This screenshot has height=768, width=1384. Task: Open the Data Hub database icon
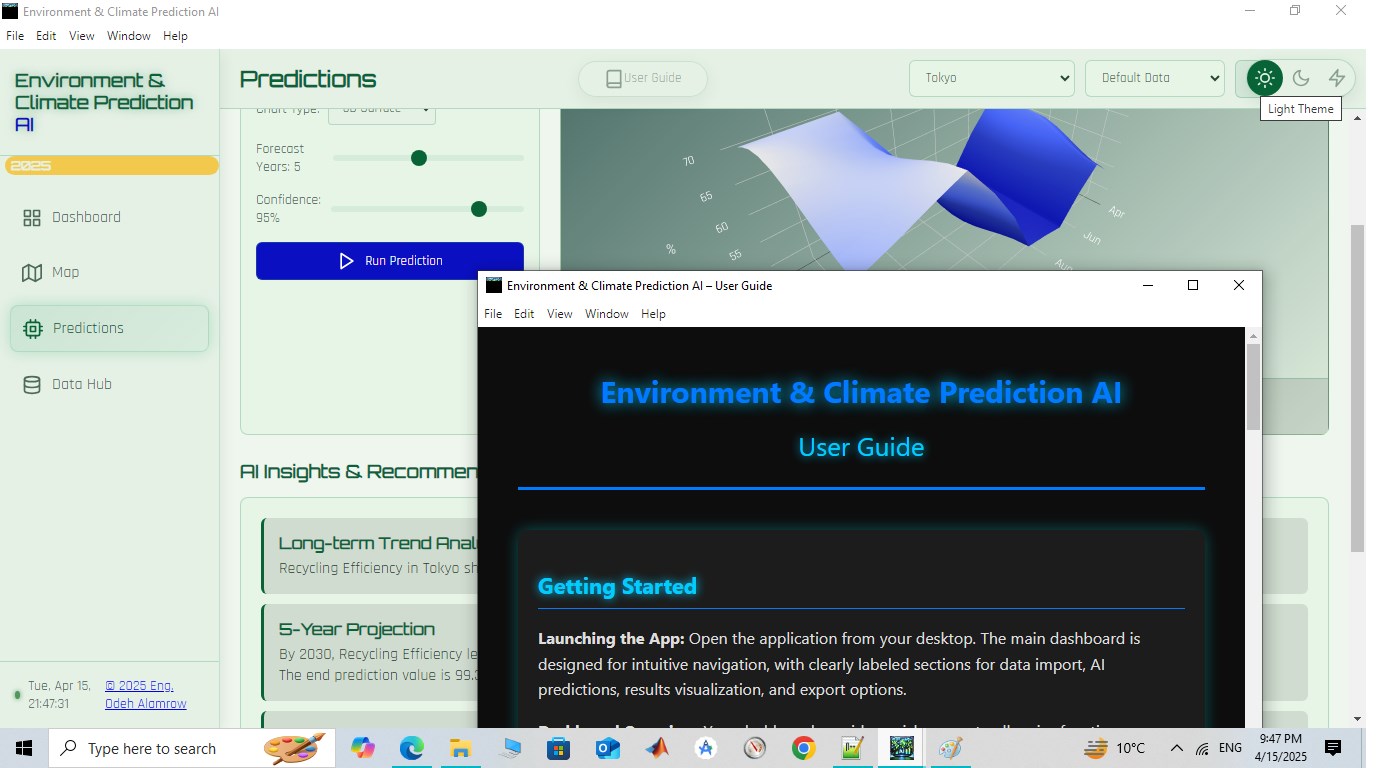(32, 384)
